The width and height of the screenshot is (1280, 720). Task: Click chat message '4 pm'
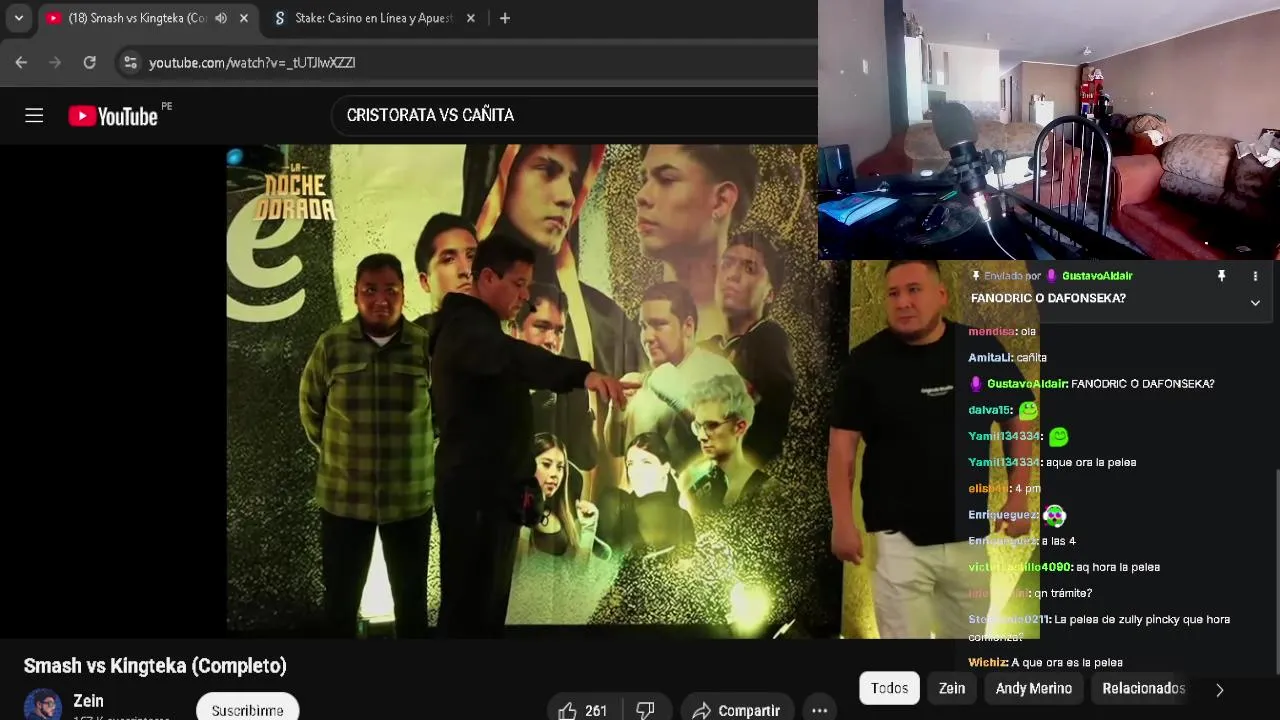tap(1027, 488)
